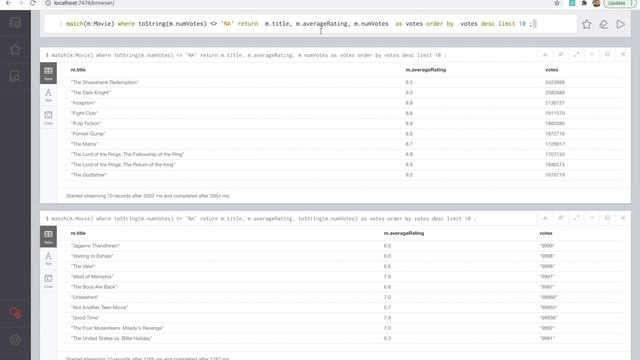Select "The Matrix" title cell
This screenshot has height=360, width=640.
(84, 144)
